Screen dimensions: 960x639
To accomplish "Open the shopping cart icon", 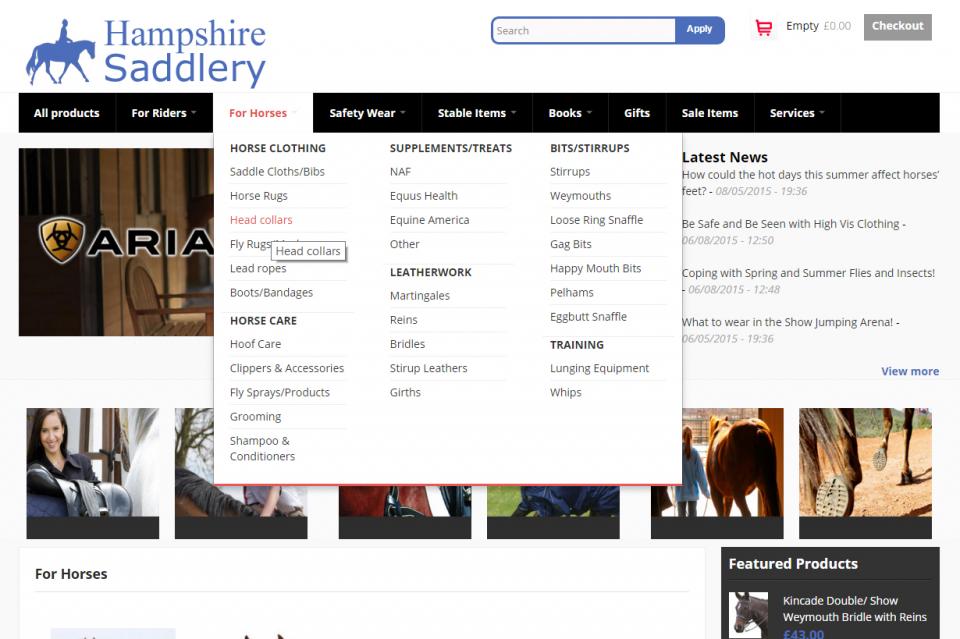I will click(x=764, y=28).
